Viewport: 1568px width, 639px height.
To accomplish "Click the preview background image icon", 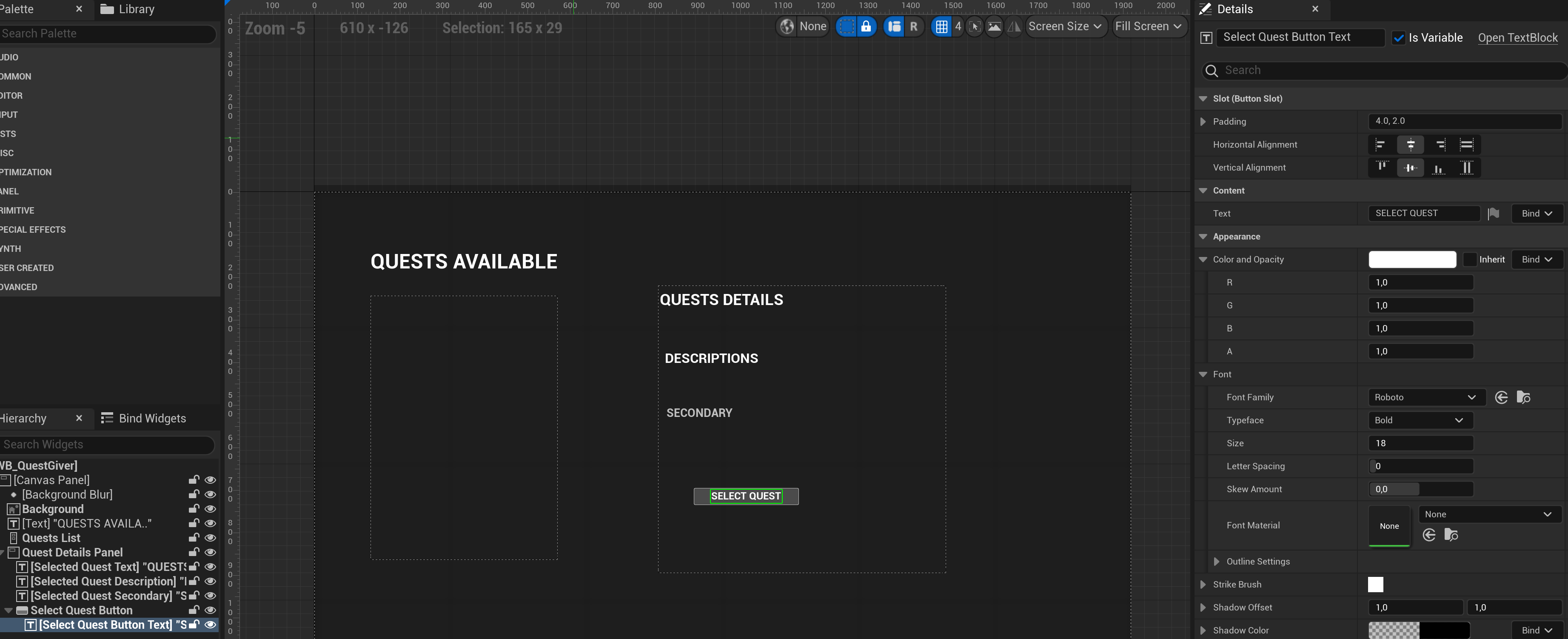I will coord(994,27).
